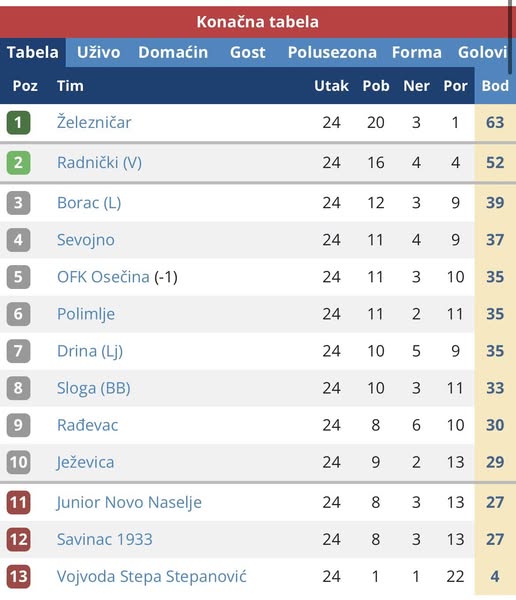Open Vojvoda Stepa Stepanović team link
Viewport: 516px width, 600px height.
(152, 576)
